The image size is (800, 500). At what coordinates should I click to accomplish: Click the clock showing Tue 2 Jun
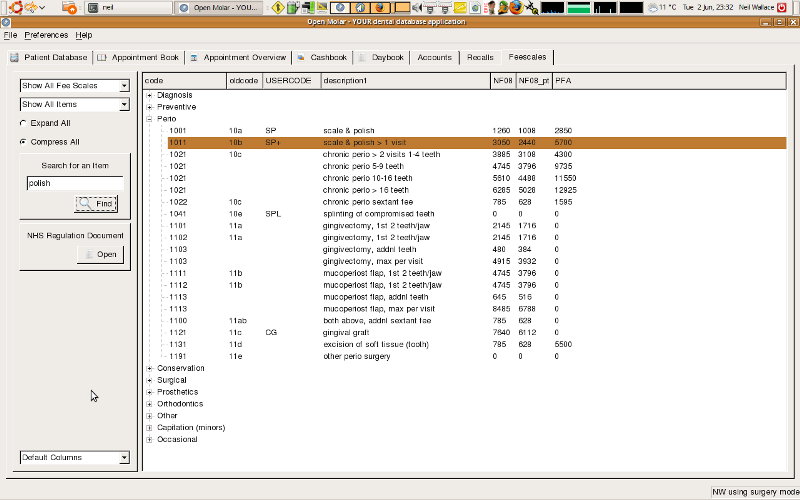[708, 7]
